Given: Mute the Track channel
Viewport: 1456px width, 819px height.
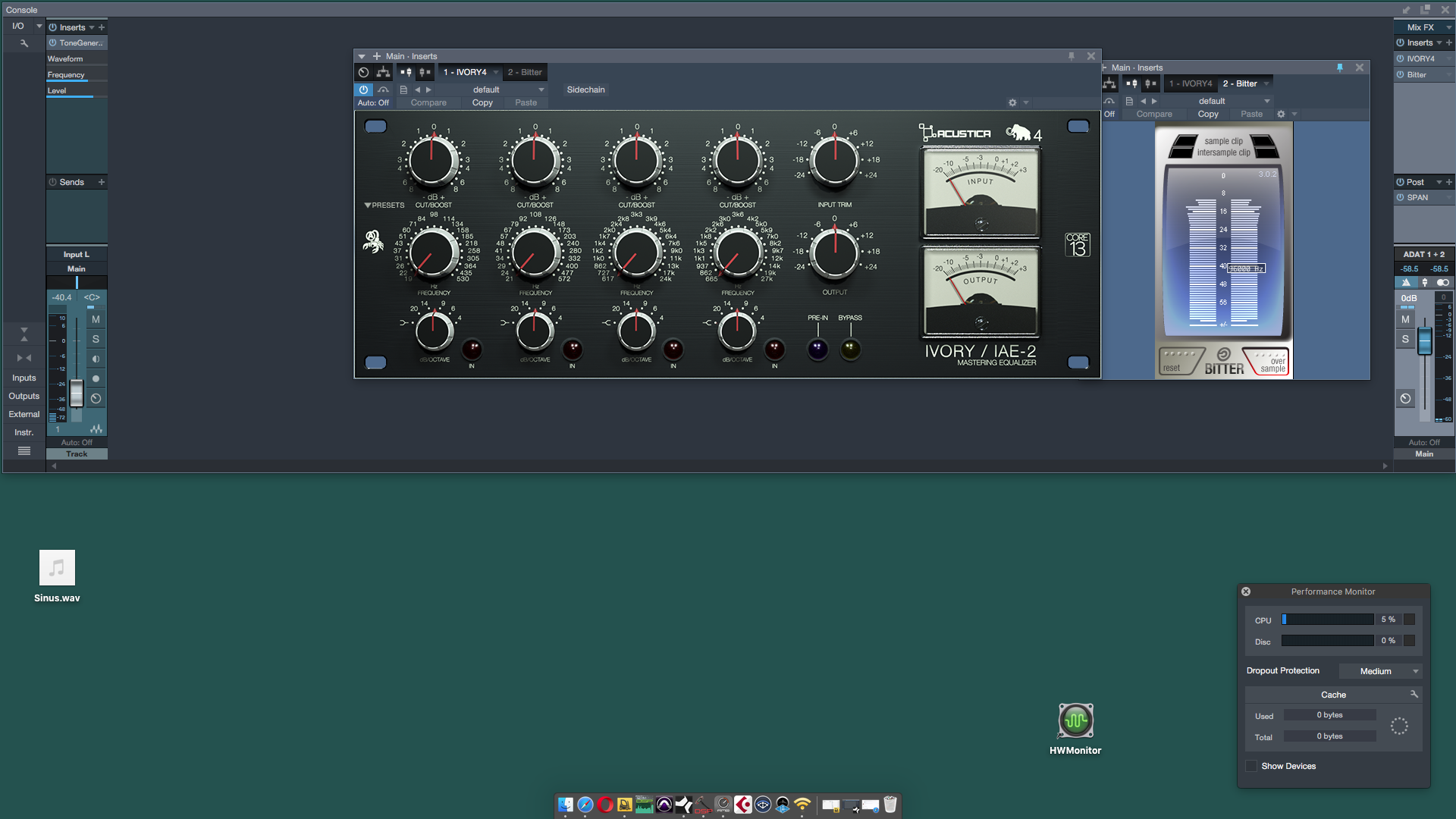Looking at the screenshot, I should point(96,319).
